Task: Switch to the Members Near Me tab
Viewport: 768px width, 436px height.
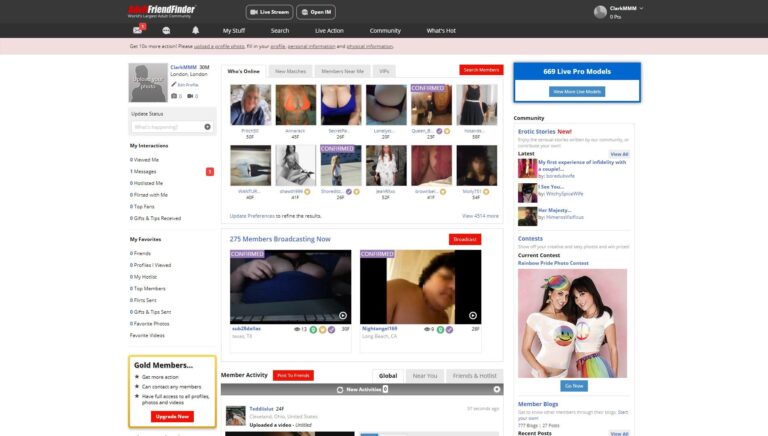Action: point(342,72)
